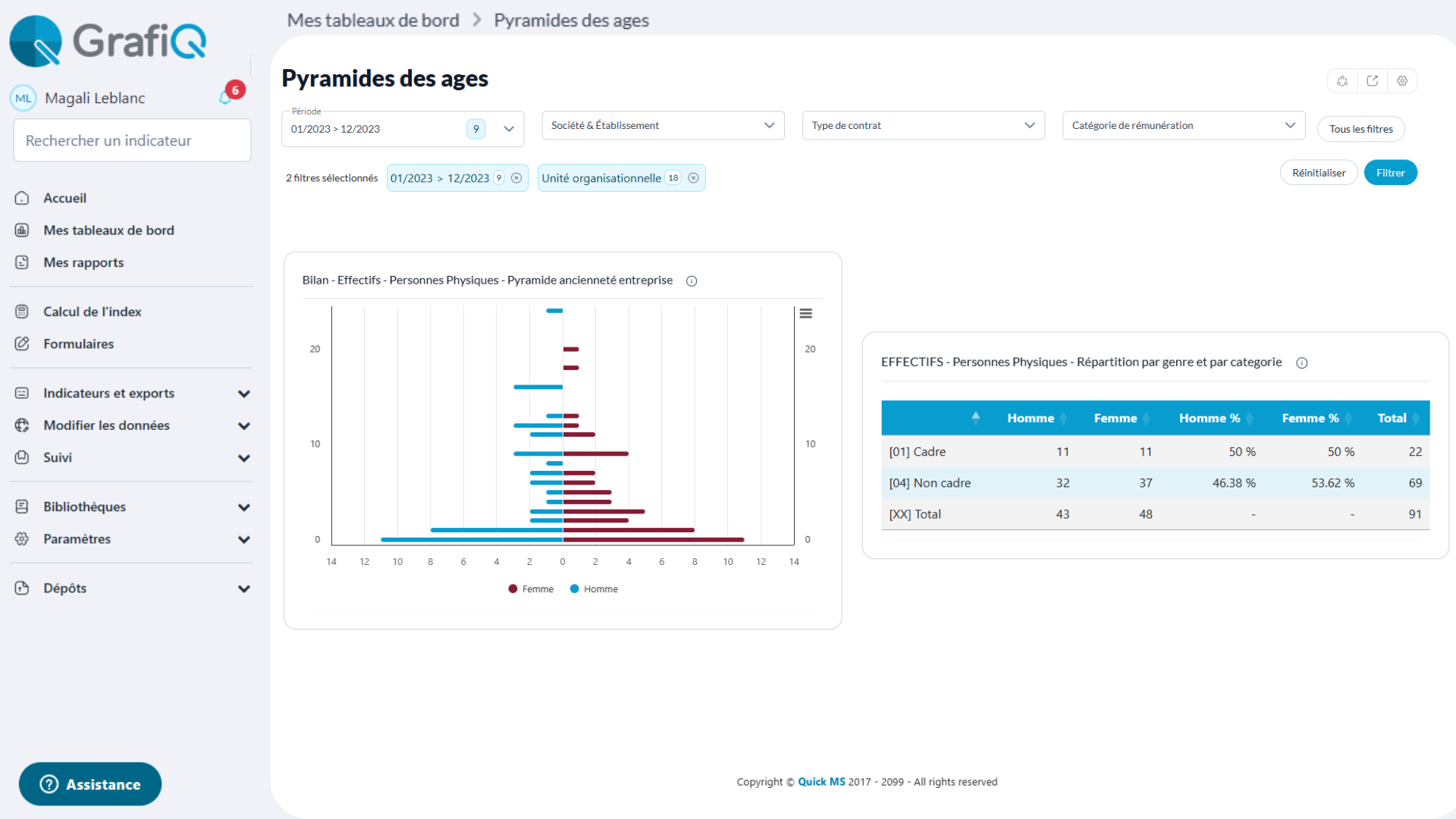Click the dashboard share icon
Image resolution: width=1456 pixels, height=819 pixels.
(x=1342, y=81)
